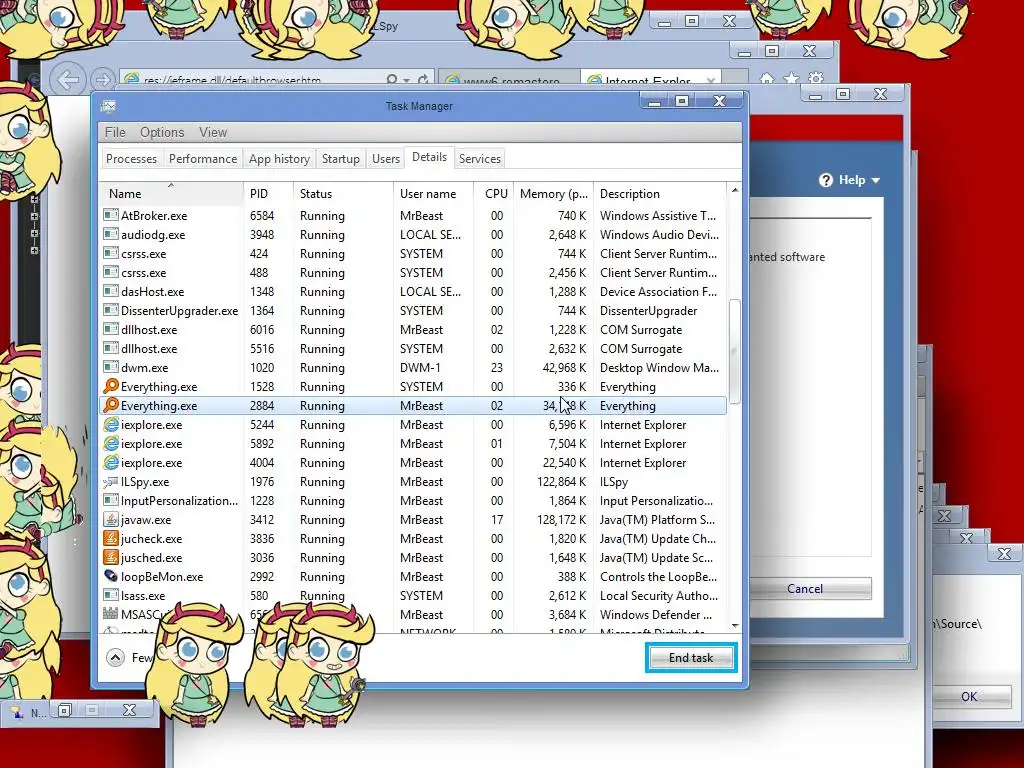Click the javaw.exe Java icon
The image size is (1024, 768).
pyautogui.click(x=111, y=520)
